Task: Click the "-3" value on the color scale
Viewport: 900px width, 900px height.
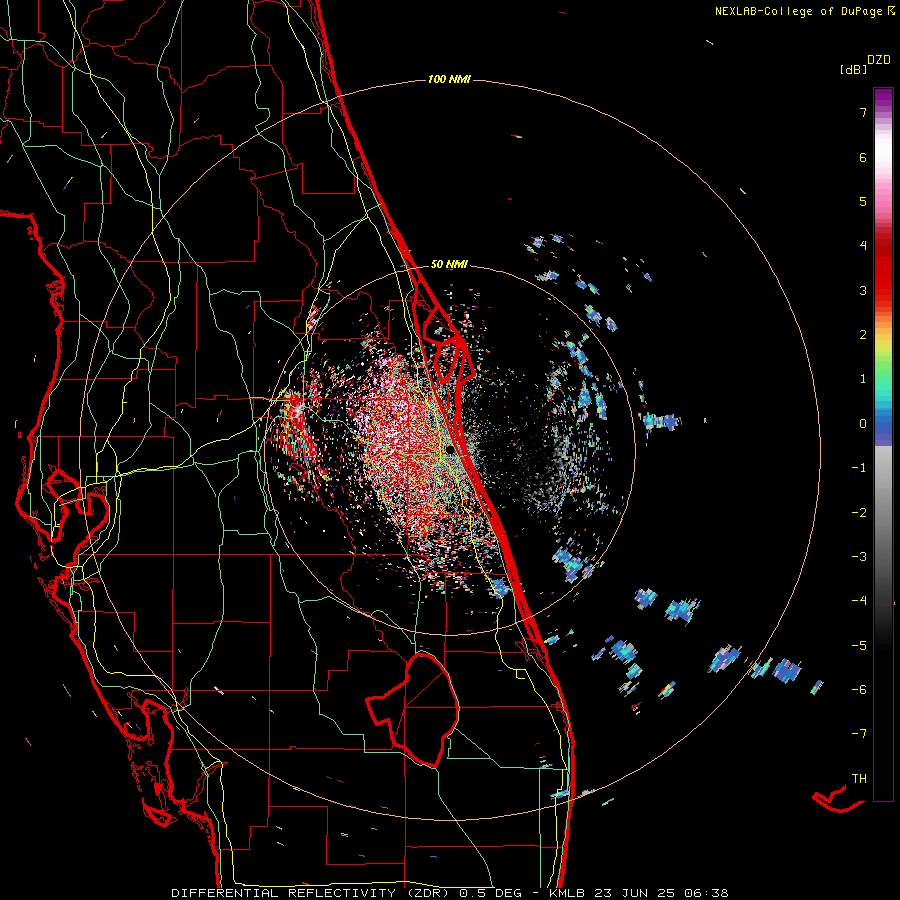Action: [859, 557]
